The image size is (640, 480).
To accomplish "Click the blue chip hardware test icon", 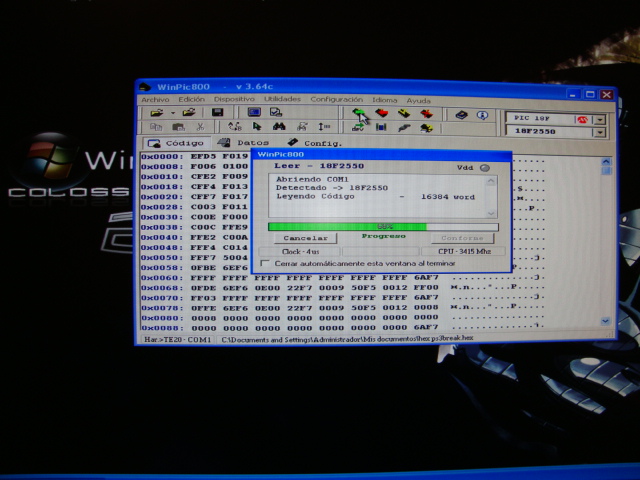I will click(x=381, y=127).
